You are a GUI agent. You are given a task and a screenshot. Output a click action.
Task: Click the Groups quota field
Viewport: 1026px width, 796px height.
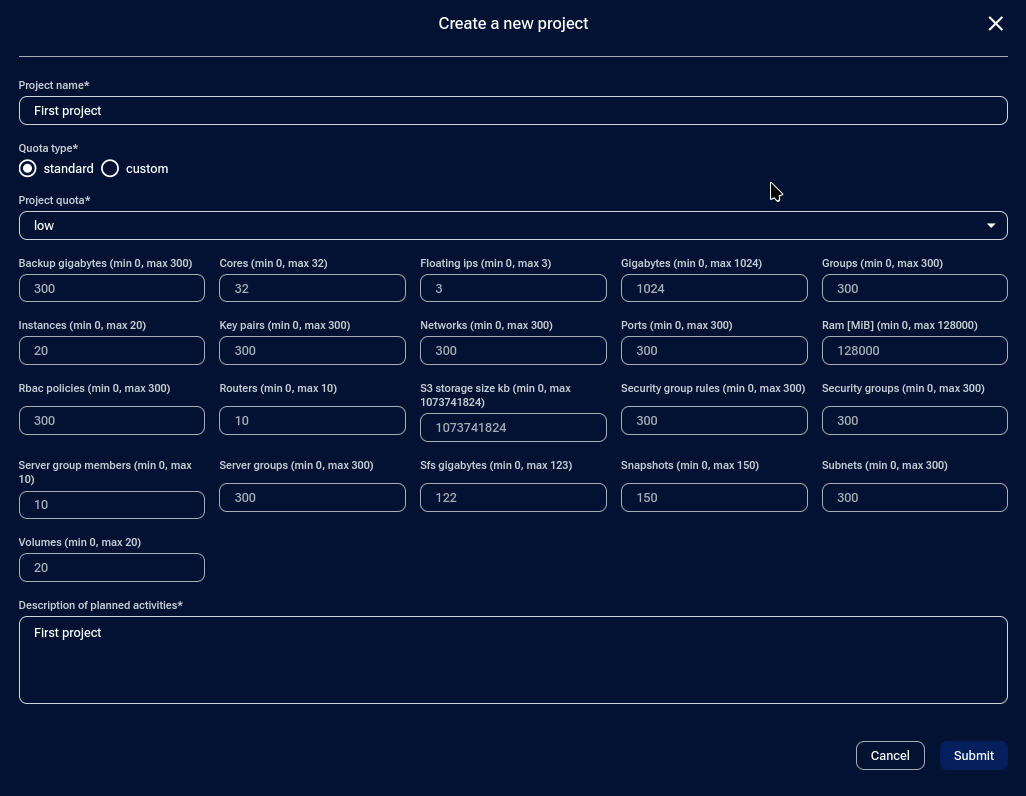point(915,289)
